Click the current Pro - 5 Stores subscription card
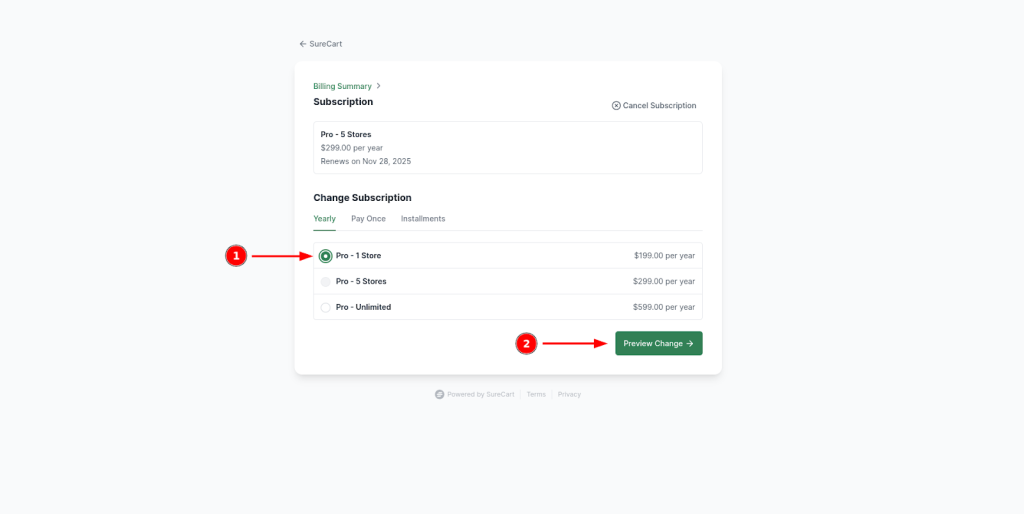 pyautogui.click(x=507, y=148)
